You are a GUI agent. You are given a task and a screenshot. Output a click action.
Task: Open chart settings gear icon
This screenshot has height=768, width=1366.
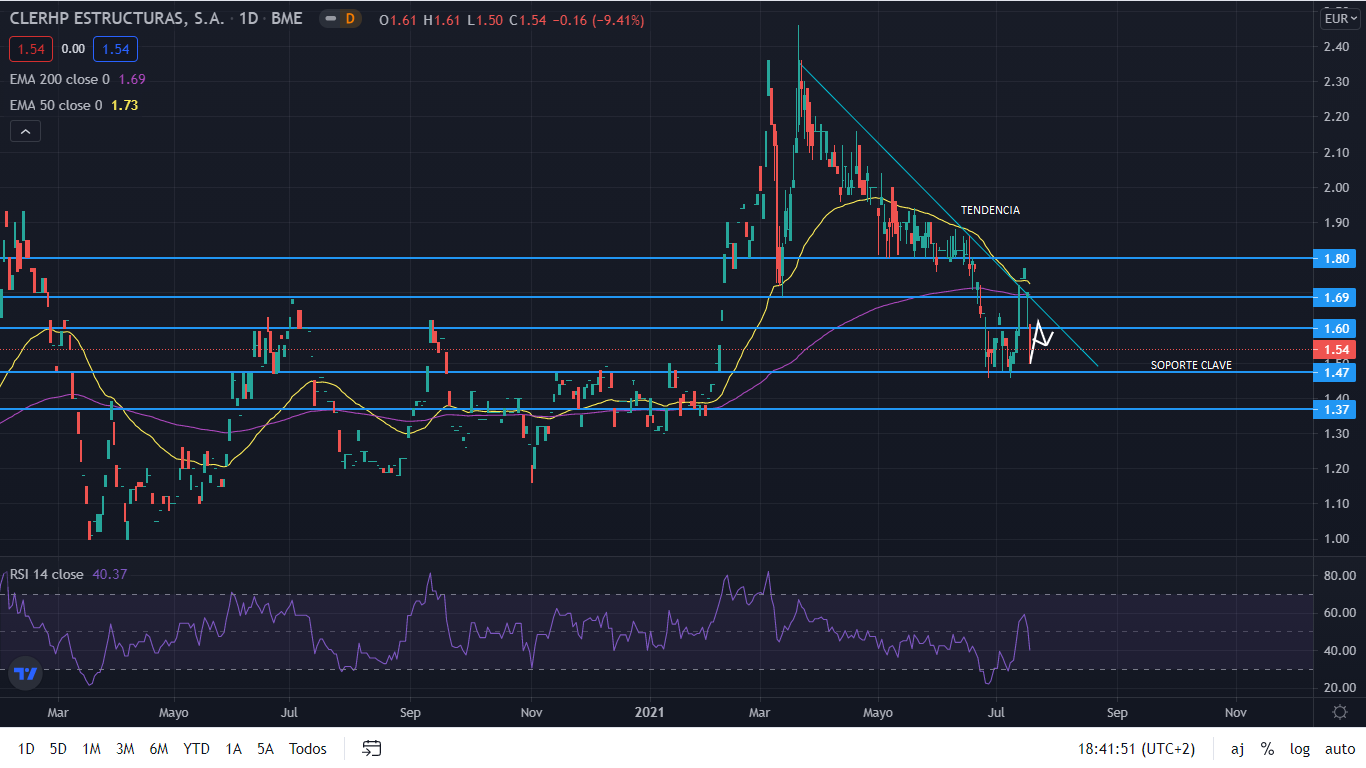click(x=1340, y=711)
